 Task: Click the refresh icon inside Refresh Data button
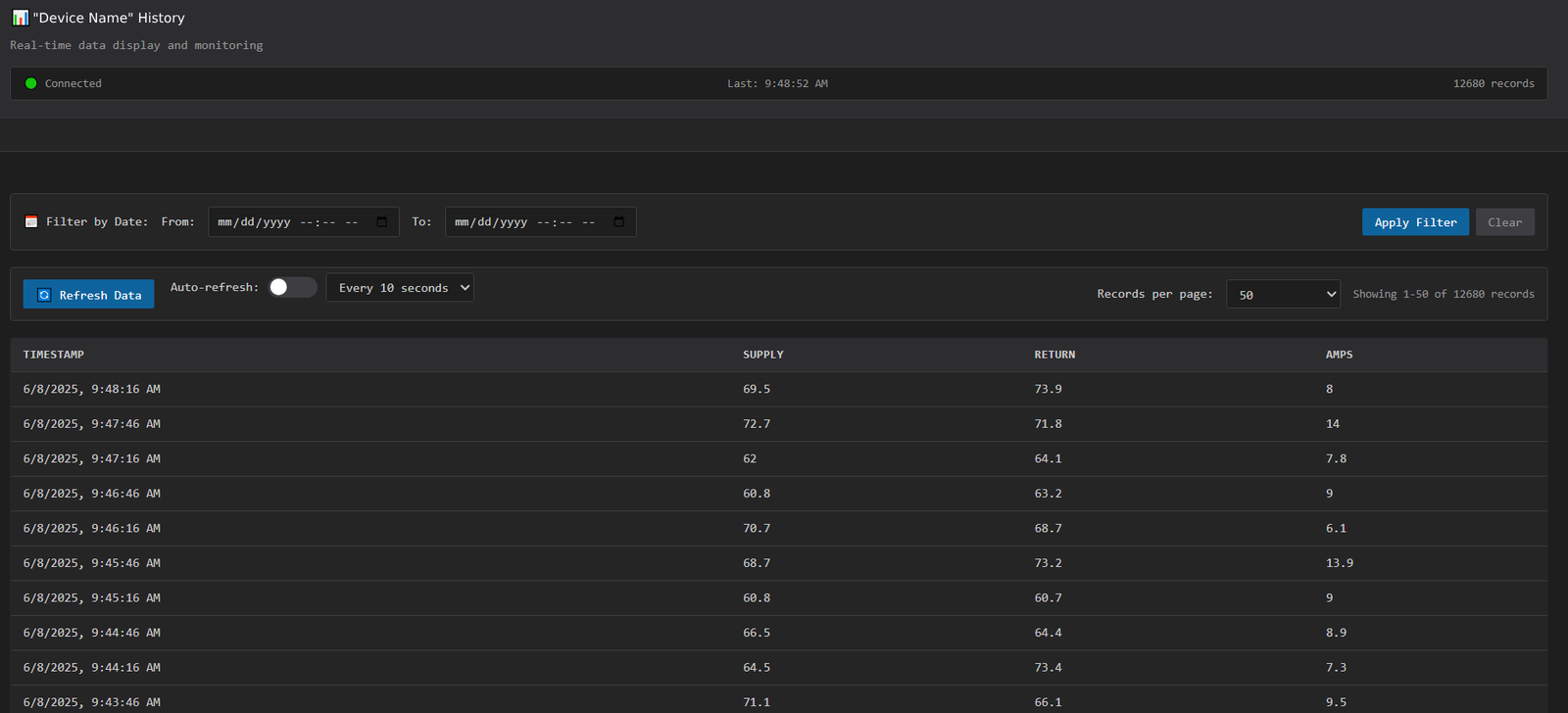tap(44, 295)
